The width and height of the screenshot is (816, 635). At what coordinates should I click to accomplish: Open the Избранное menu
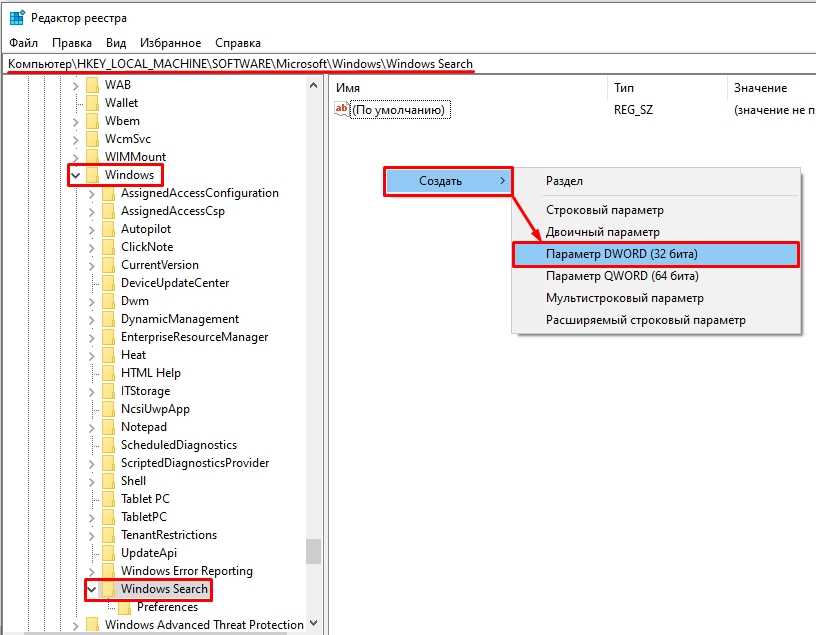point(171,43)
